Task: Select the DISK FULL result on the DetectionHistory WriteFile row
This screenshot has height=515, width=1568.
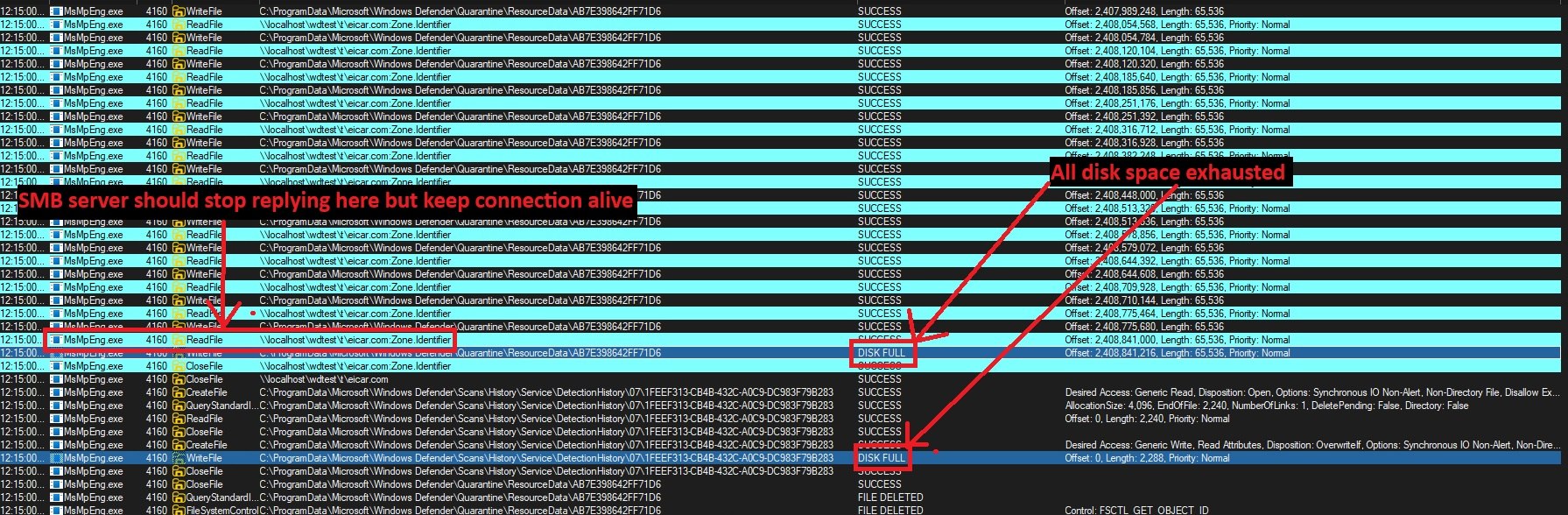Action: point(882,458)
